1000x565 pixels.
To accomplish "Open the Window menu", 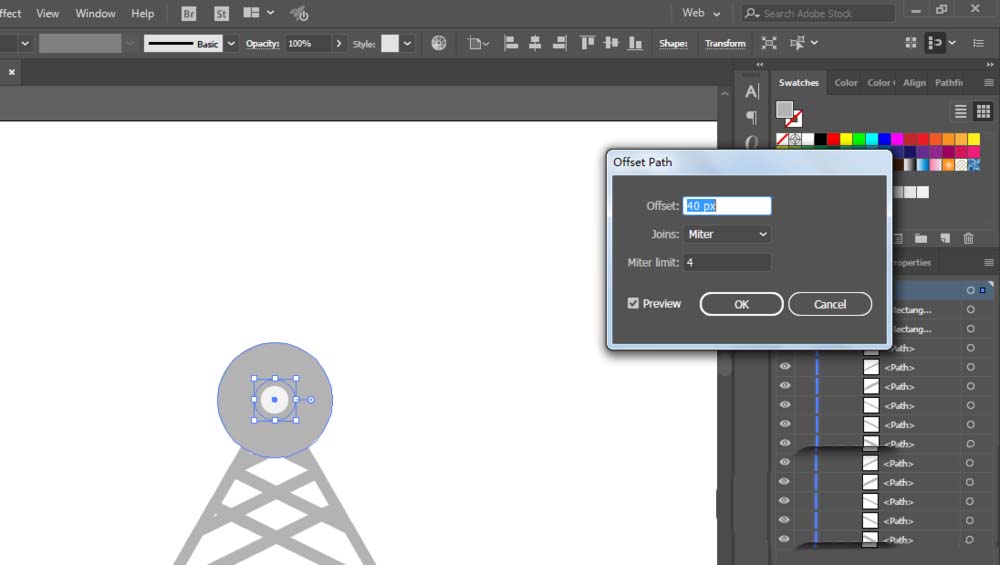I will tap(95, 14).
